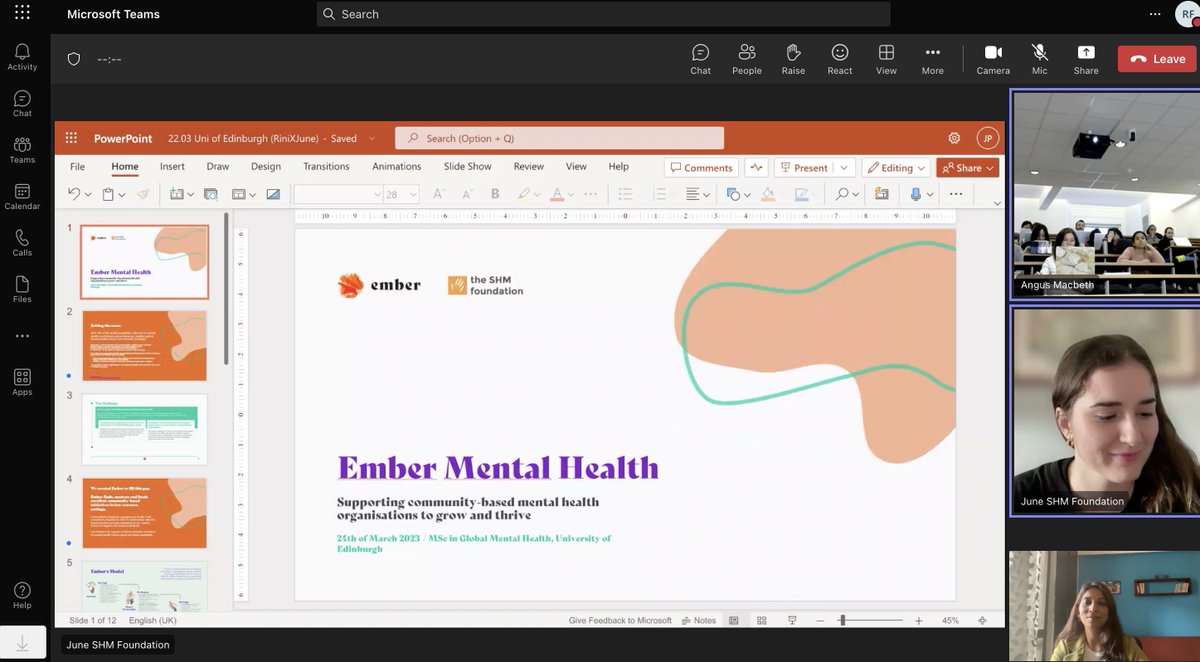Open meeting Chat from the call toolbar

click(700, 59)
